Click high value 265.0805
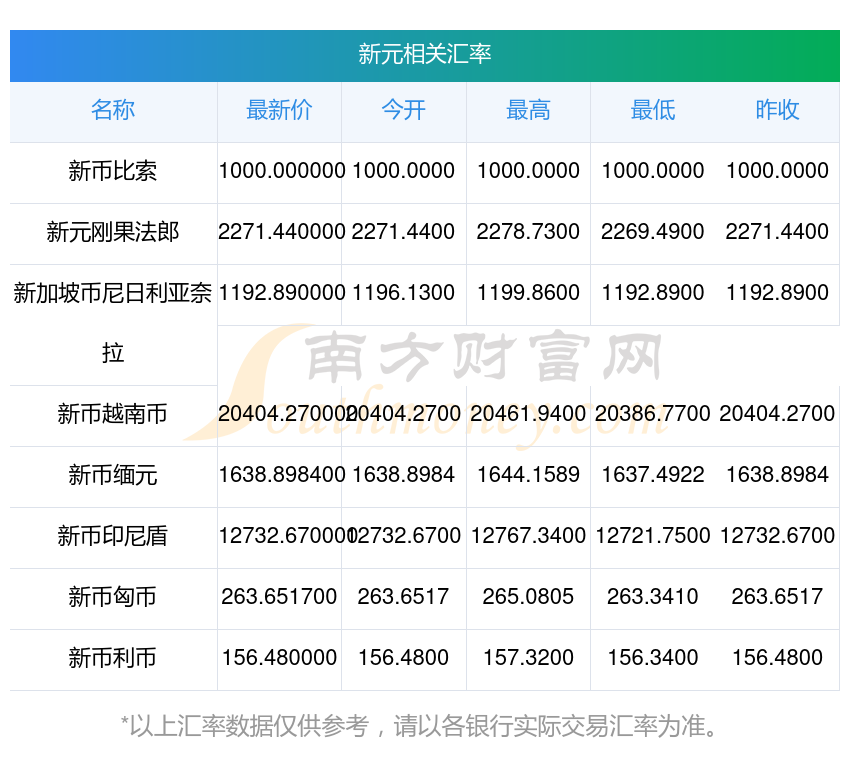 point(529,597)
